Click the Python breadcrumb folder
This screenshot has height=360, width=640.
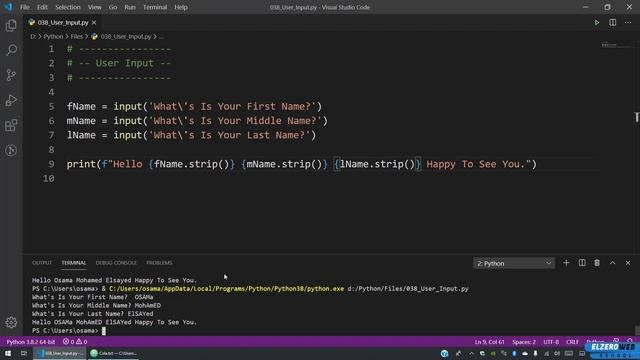(x=53, y=36)
